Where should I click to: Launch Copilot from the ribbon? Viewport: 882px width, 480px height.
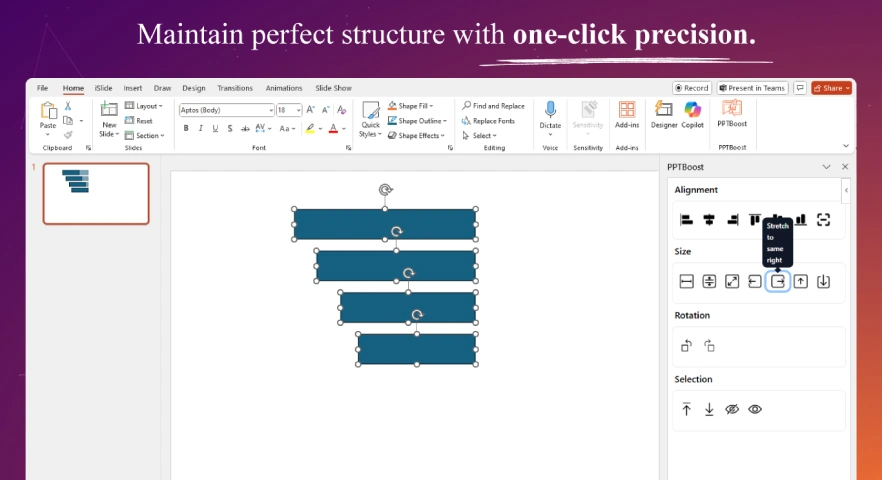pos(692,114)
